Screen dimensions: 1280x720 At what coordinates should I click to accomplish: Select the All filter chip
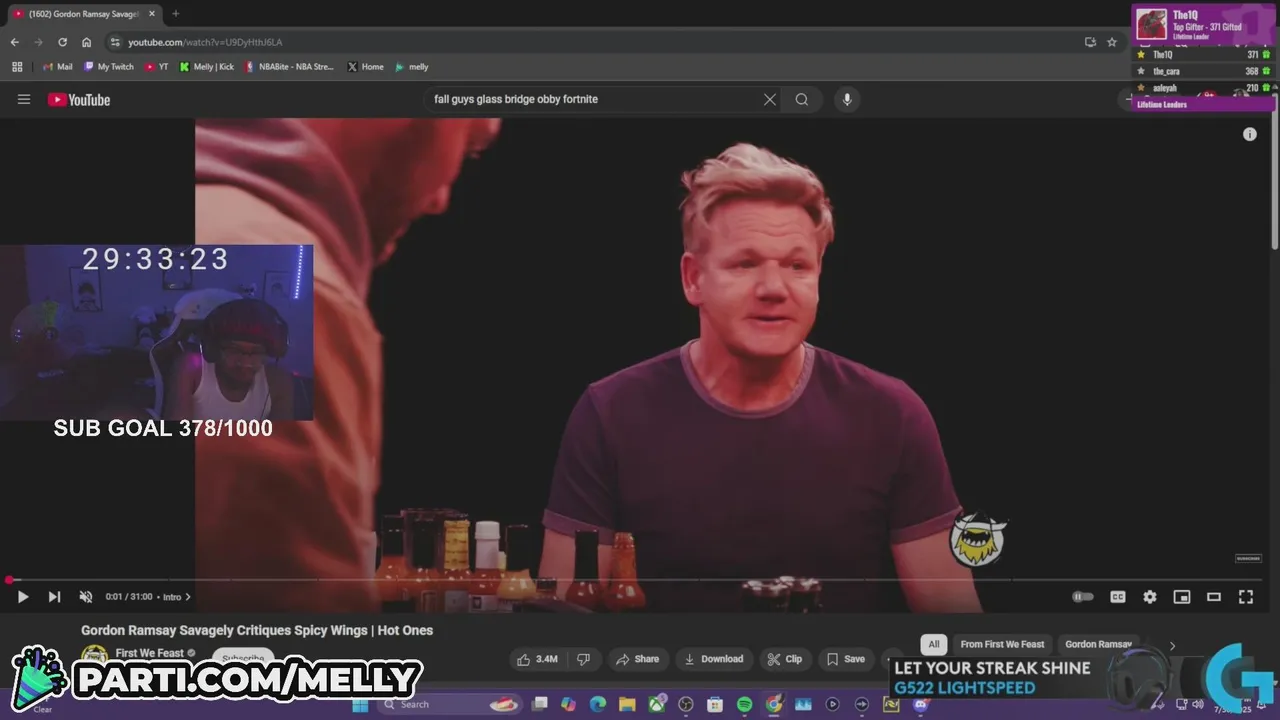[x=934, y=645]
